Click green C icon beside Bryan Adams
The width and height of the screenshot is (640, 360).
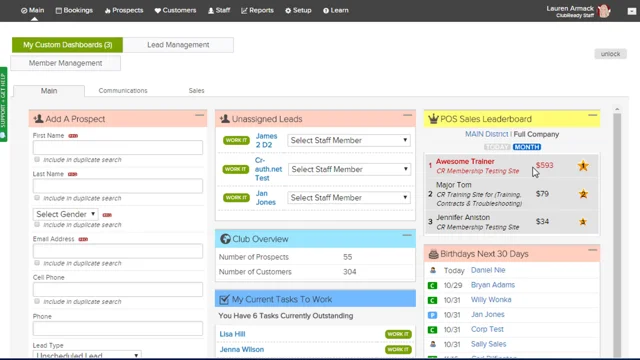click(432, 285)
